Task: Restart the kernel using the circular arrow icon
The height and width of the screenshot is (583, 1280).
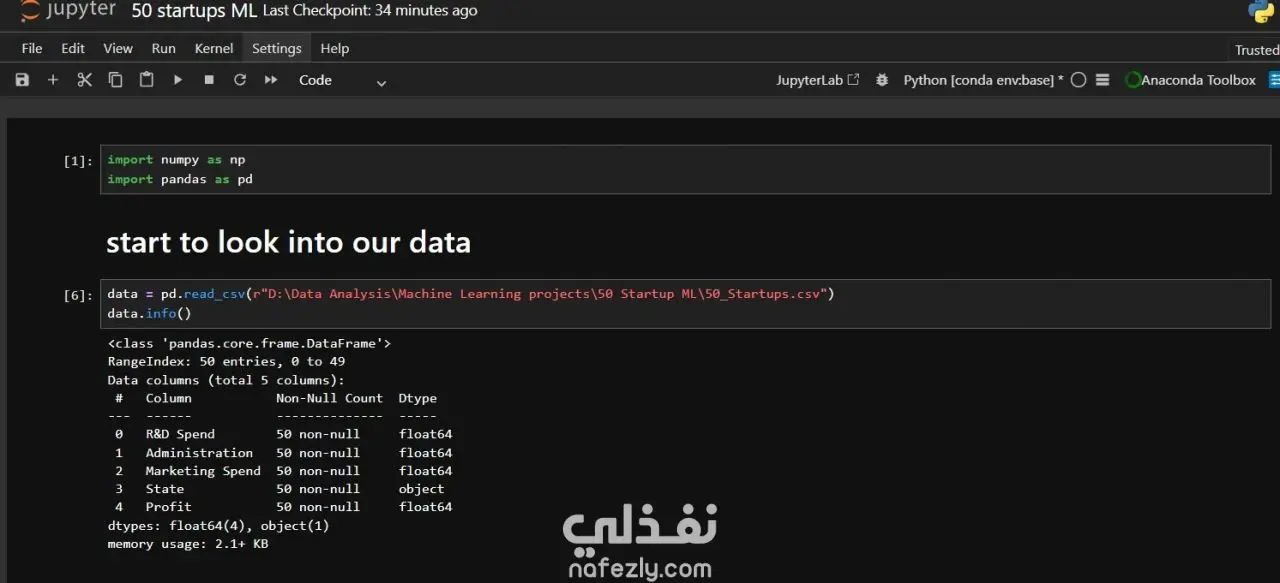Action: click(240, 80)
